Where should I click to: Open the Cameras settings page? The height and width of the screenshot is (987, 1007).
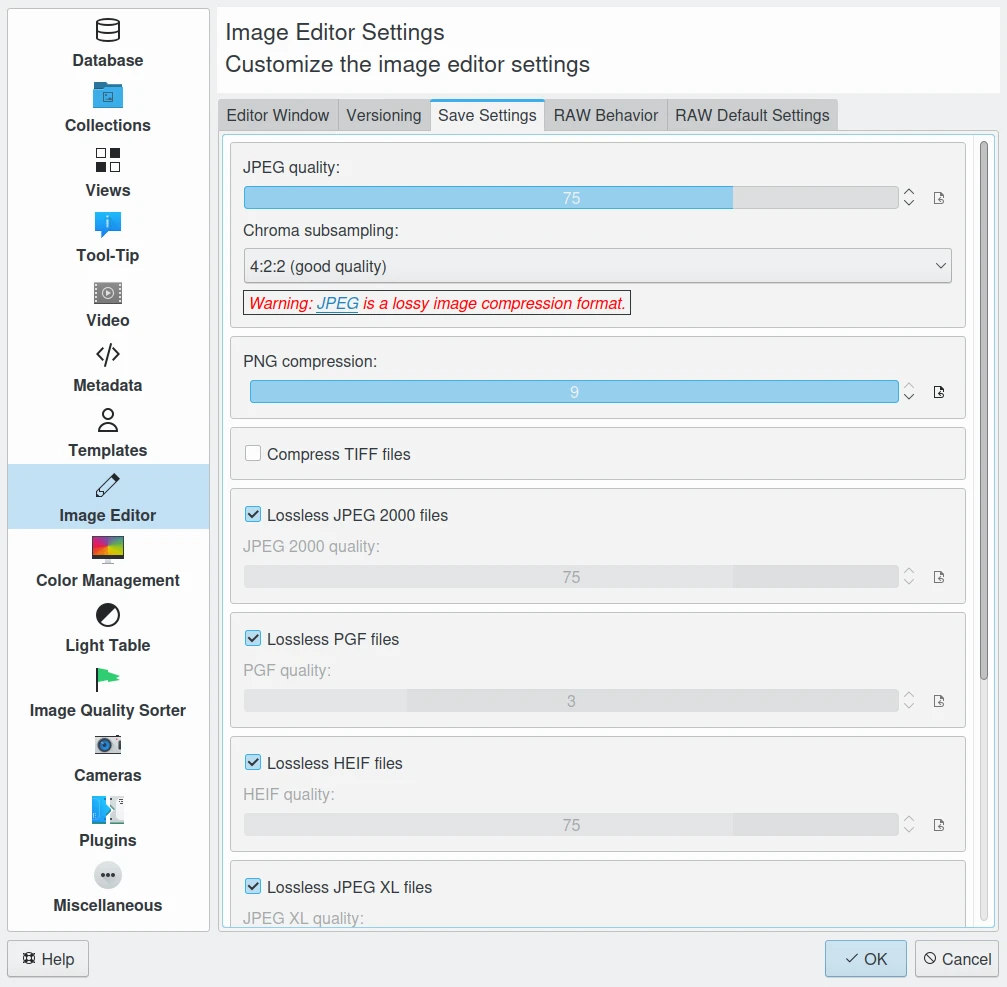pyautogui.click(x=108, y=759)
